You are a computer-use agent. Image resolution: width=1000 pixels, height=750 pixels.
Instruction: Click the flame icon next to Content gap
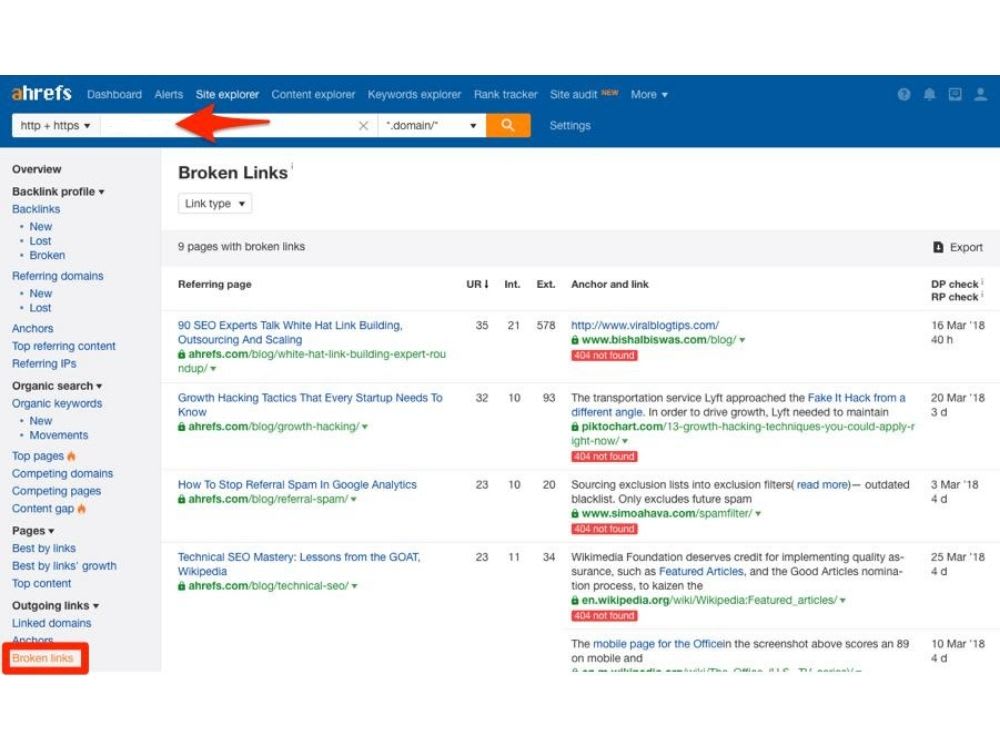click(x=82, y=508)
